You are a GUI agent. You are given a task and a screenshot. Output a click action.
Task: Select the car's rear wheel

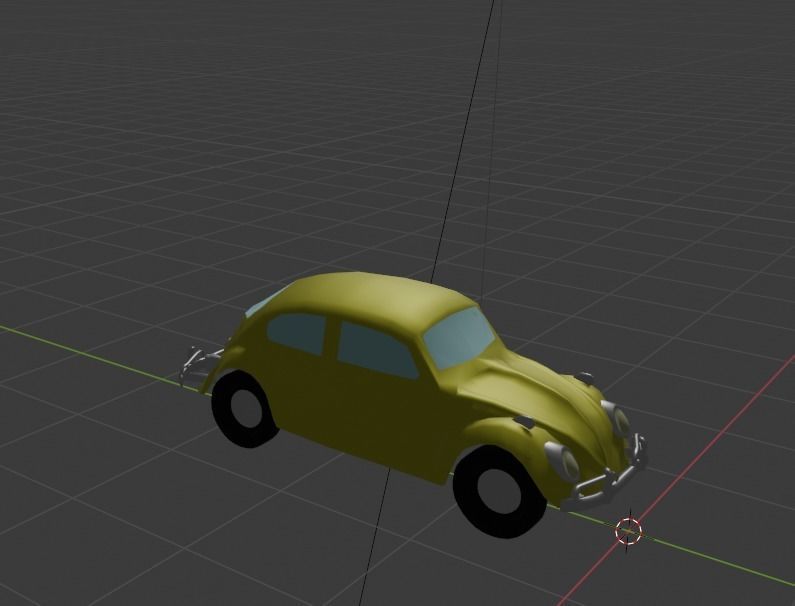[x=245, y=409]
